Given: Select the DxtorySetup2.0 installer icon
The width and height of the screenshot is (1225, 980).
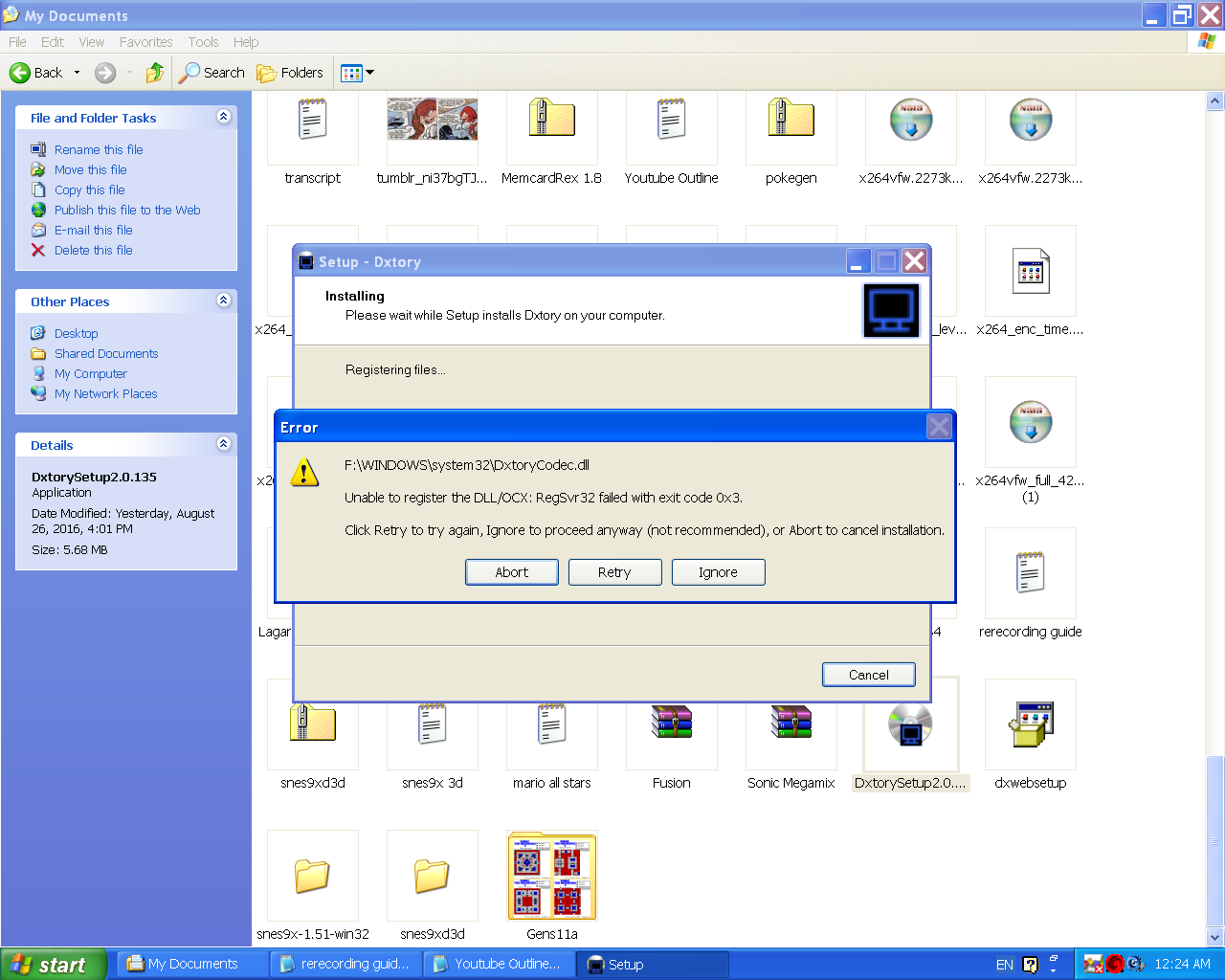Looking at the screenshot, I should [x=911, y=724].
